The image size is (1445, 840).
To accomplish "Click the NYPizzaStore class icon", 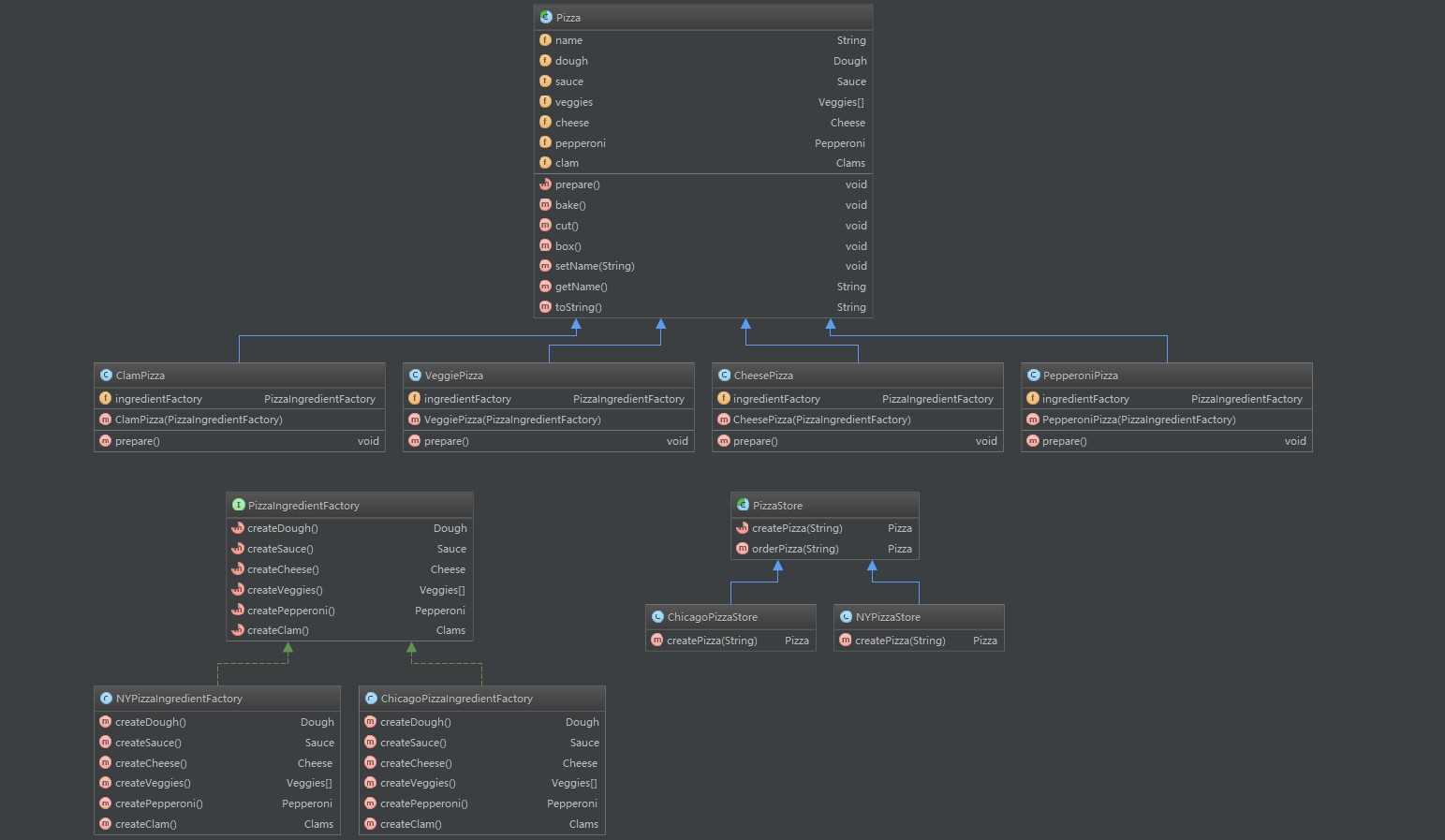I will coord(846,616).
